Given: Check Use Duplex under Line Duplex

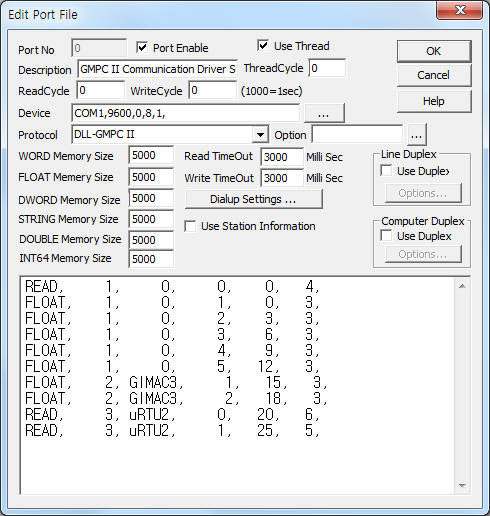Looking at the screenshot, I should pyautogui.click(x=386, y=171).
